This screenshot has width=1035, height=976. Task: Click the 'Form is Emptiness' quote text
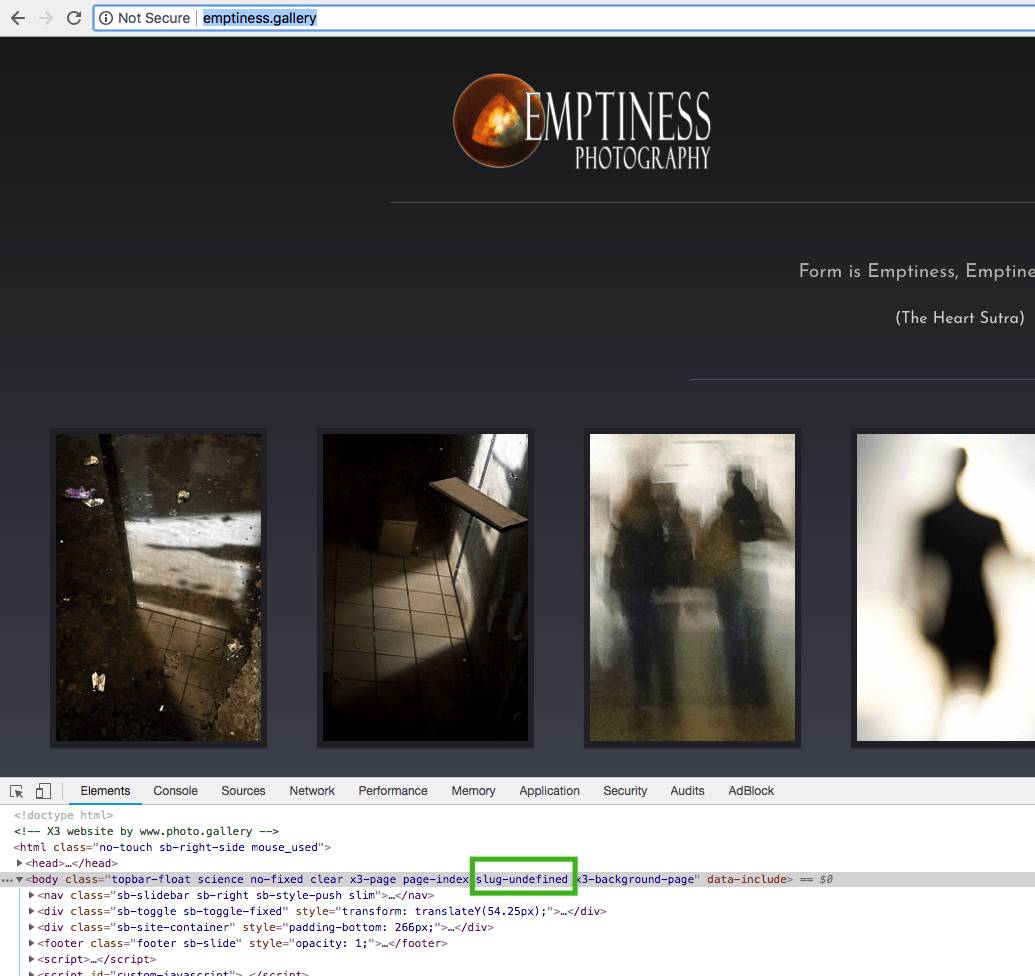pos(917,271)
